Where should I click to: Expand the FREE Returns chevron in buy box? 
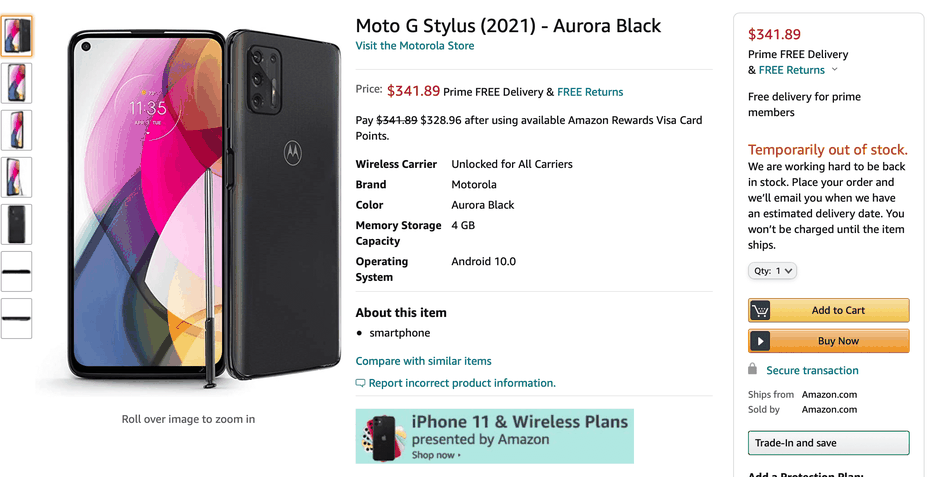point(835,69)
